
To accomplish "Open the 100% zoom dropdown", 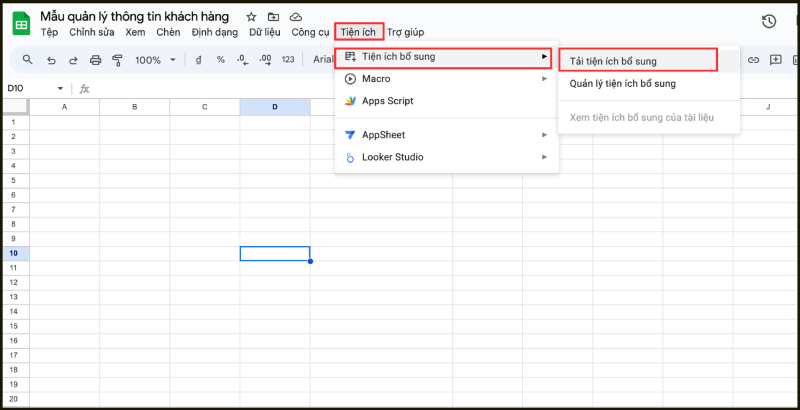I will (x=155, y=60).
